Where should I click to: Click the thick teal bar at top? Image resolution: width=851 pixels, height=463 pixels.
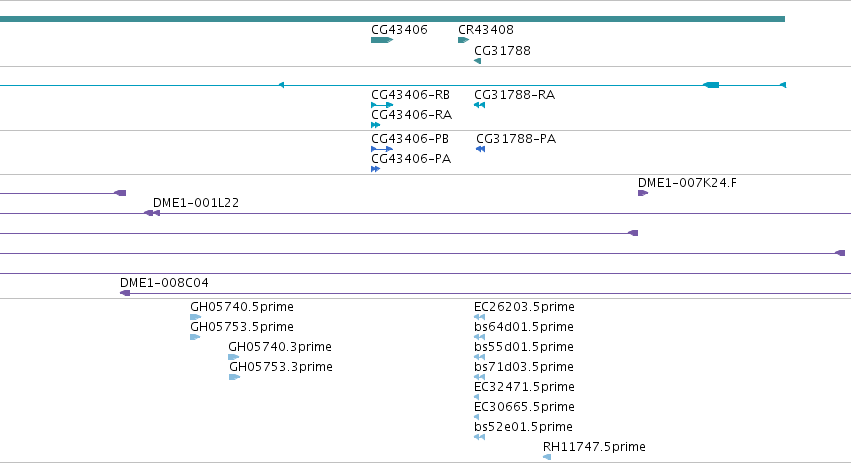(x=392, y=19)
